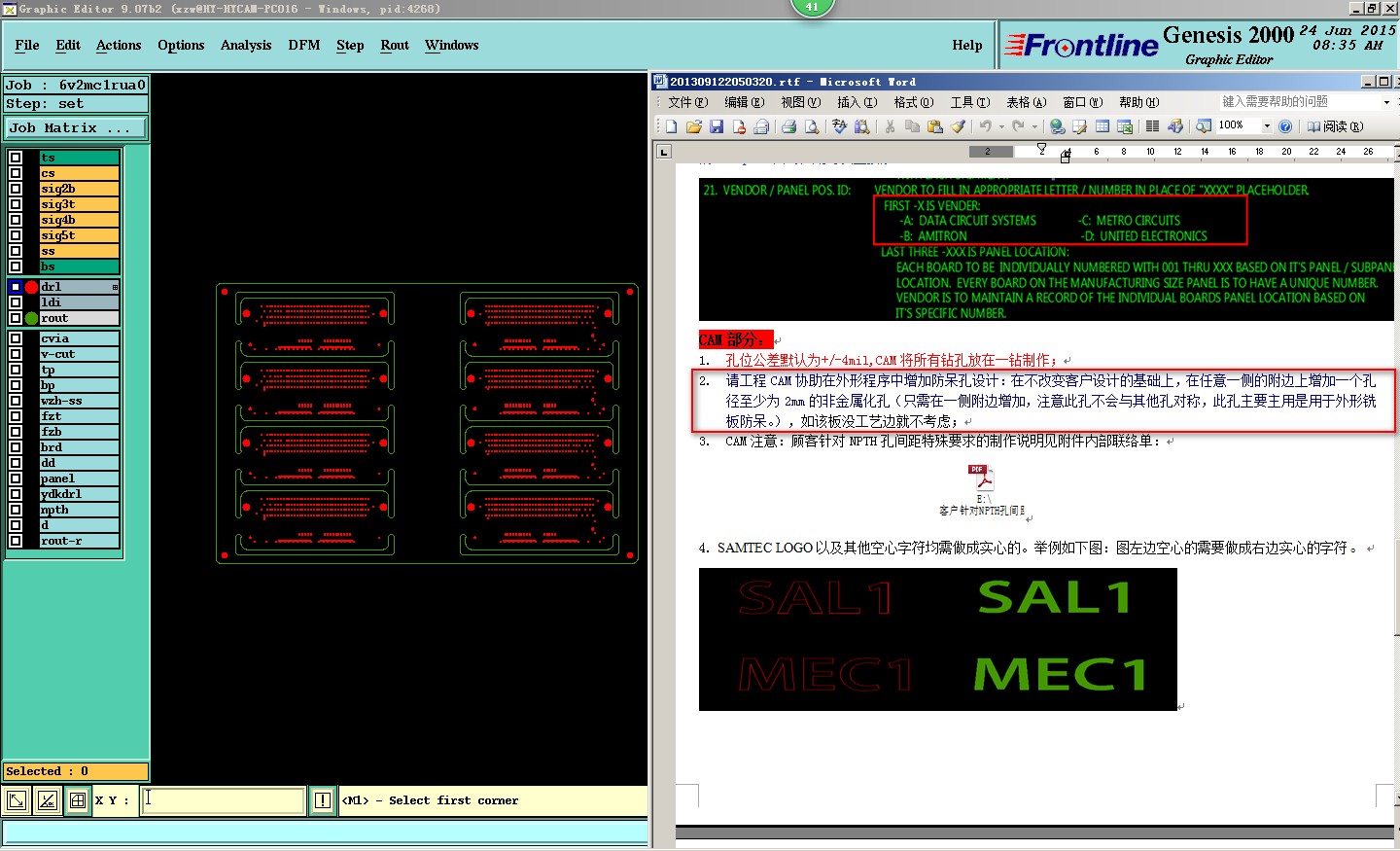Click the Paste clipboard icon in Word
This screenshot has width=1400, height=851.
(935, 126)
